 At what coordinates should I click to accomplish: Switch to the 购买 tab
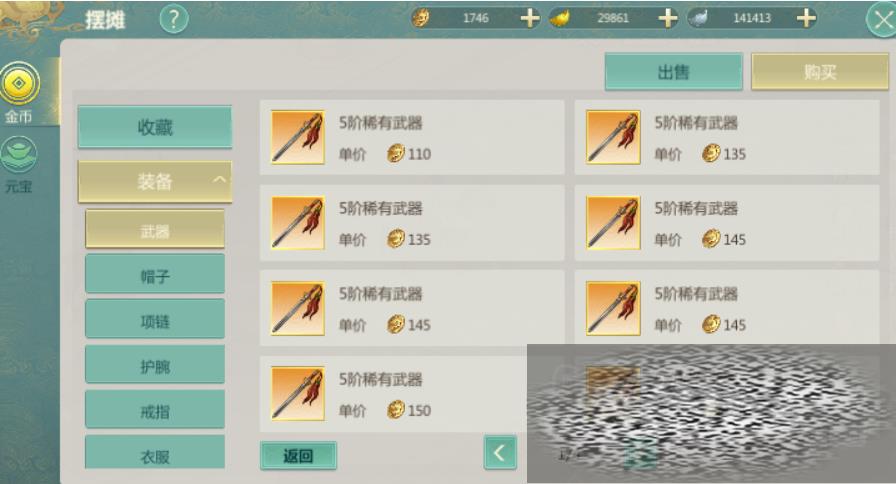tap(819, 71)
